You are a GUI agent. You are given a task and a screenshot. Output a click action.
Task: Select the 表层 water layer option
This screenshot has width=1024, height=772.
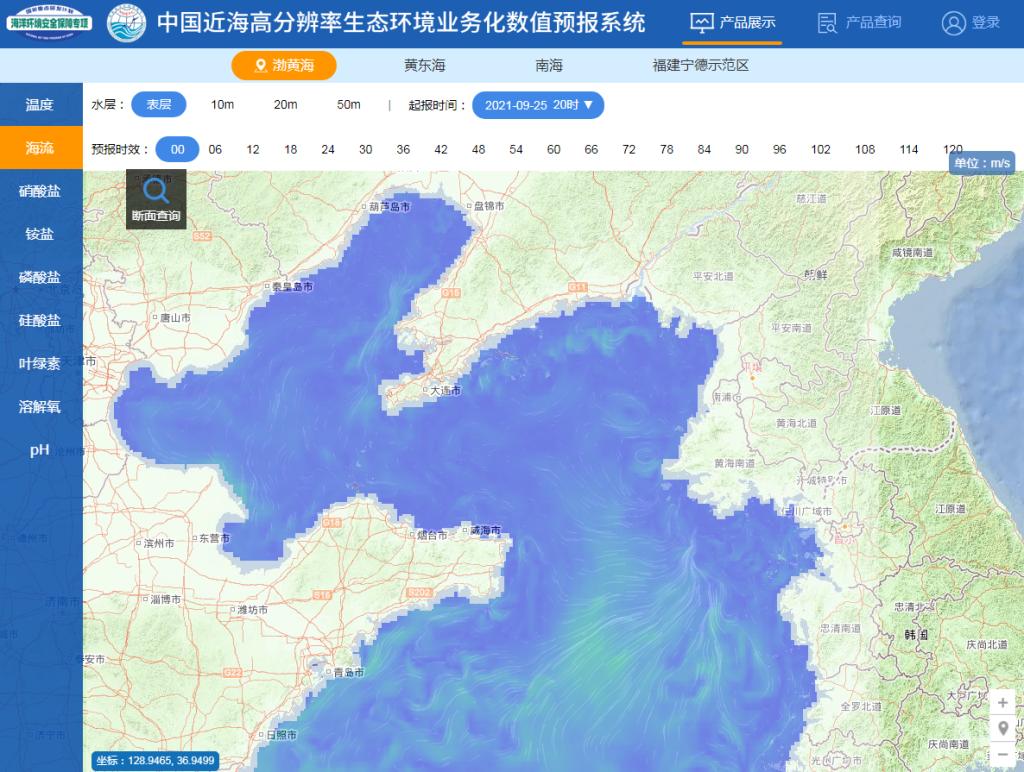159,105
